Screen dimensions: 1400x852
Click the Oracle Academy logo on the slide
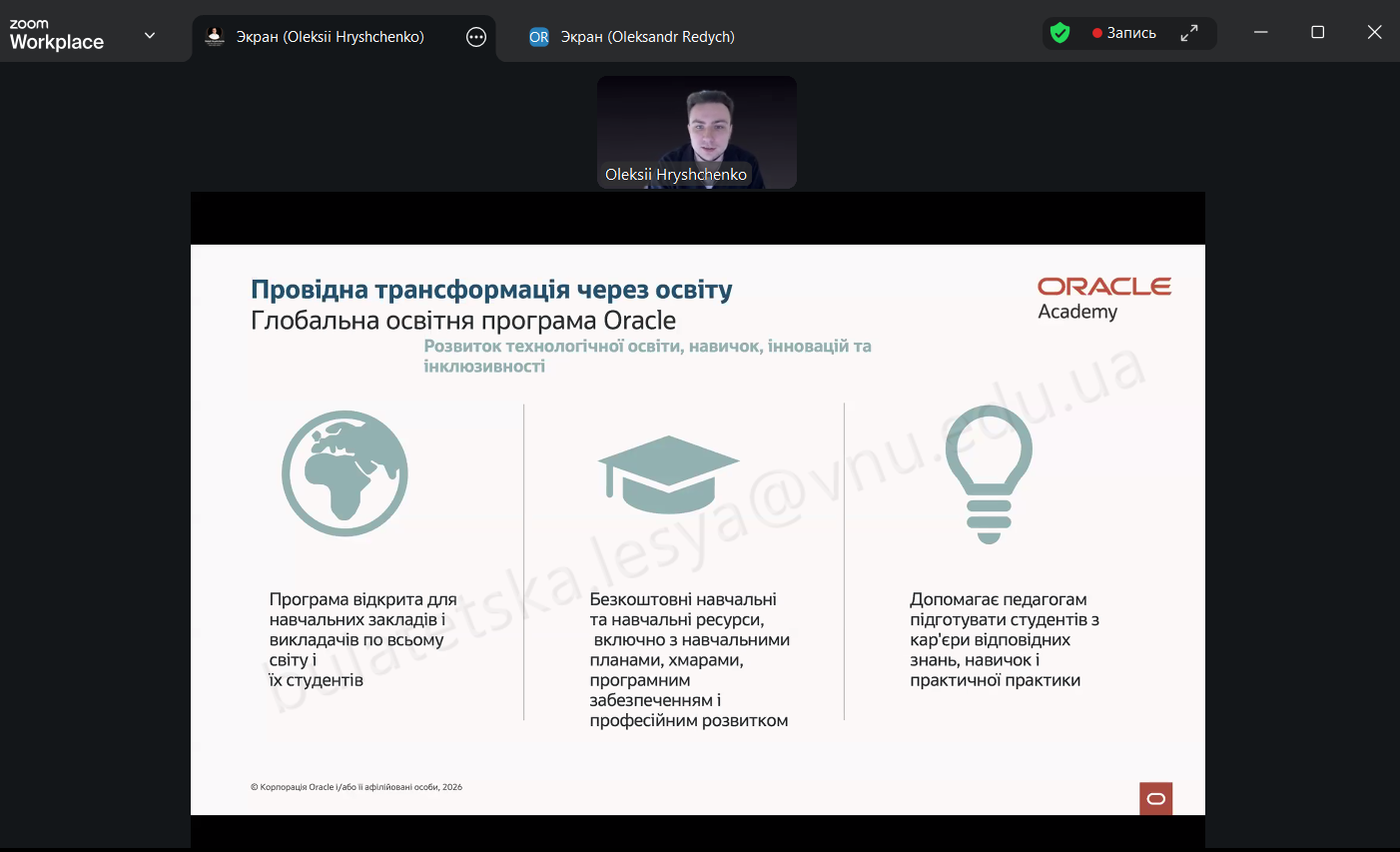click(x=1103, y=299)
